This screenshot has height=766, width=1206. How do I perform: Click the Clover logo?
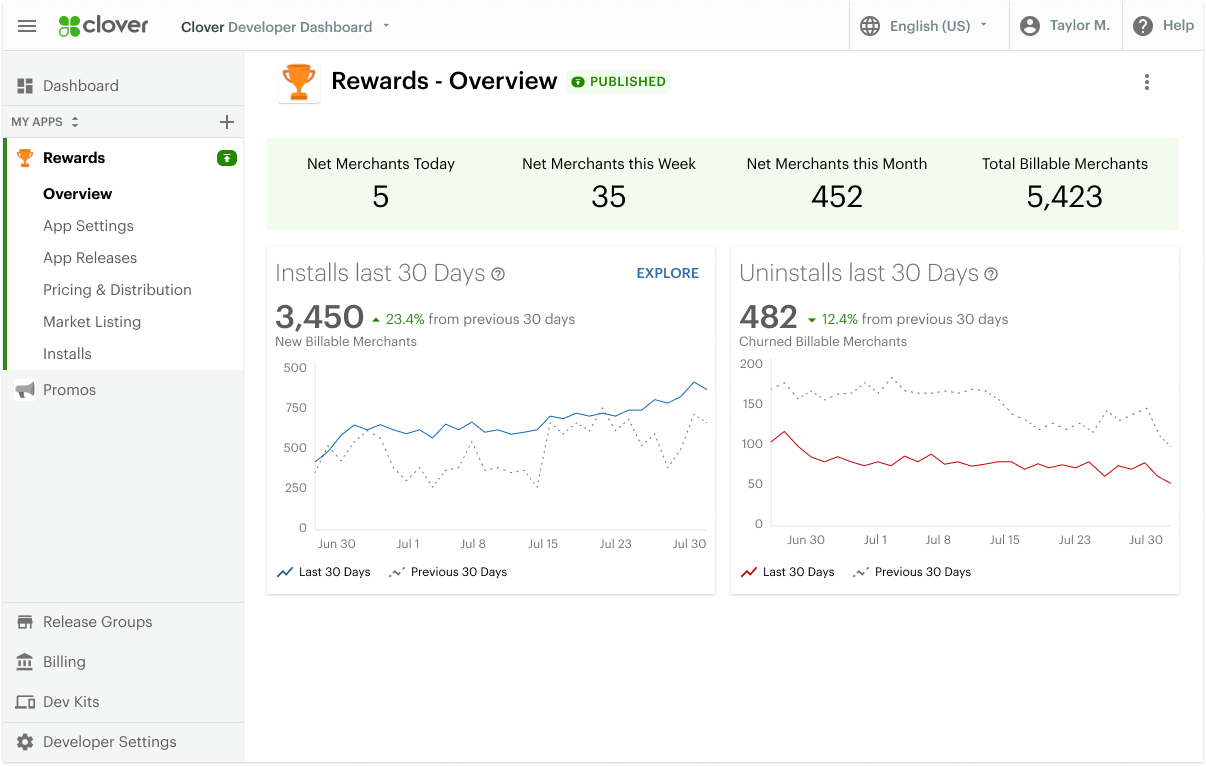(103, 26)
